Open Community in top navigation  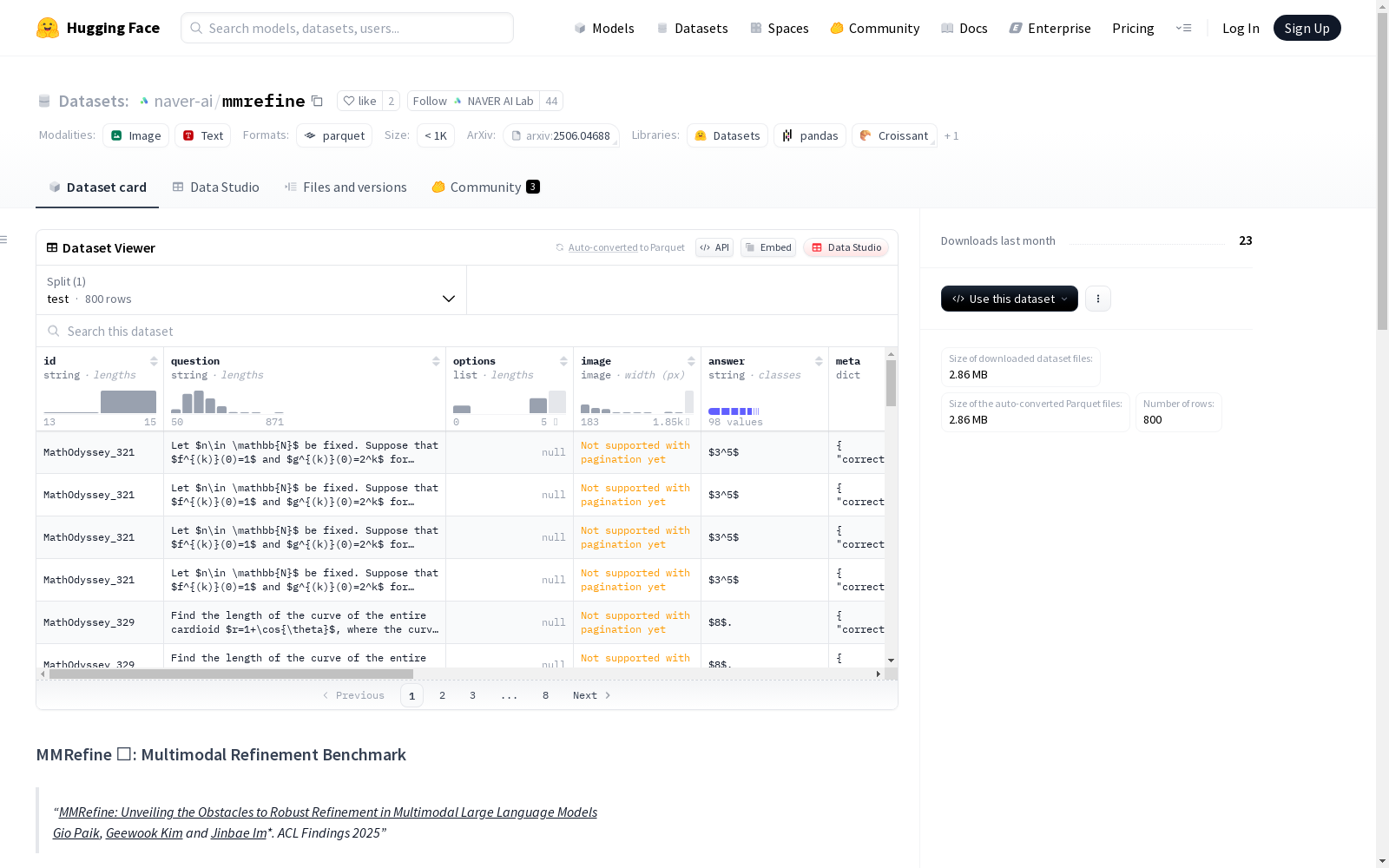[x=874, y=28]
